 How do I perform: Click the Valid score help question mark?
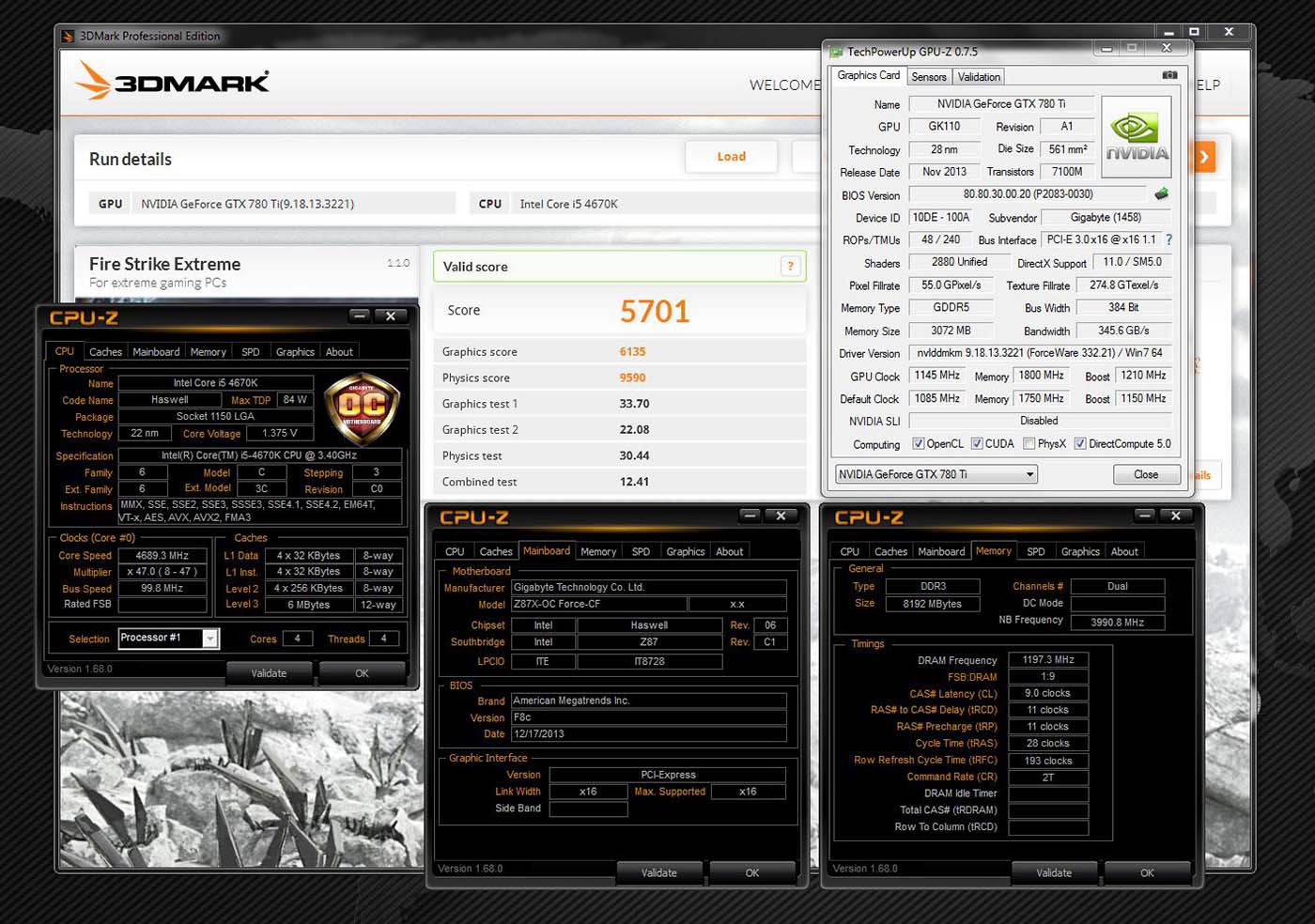(791, 267)
